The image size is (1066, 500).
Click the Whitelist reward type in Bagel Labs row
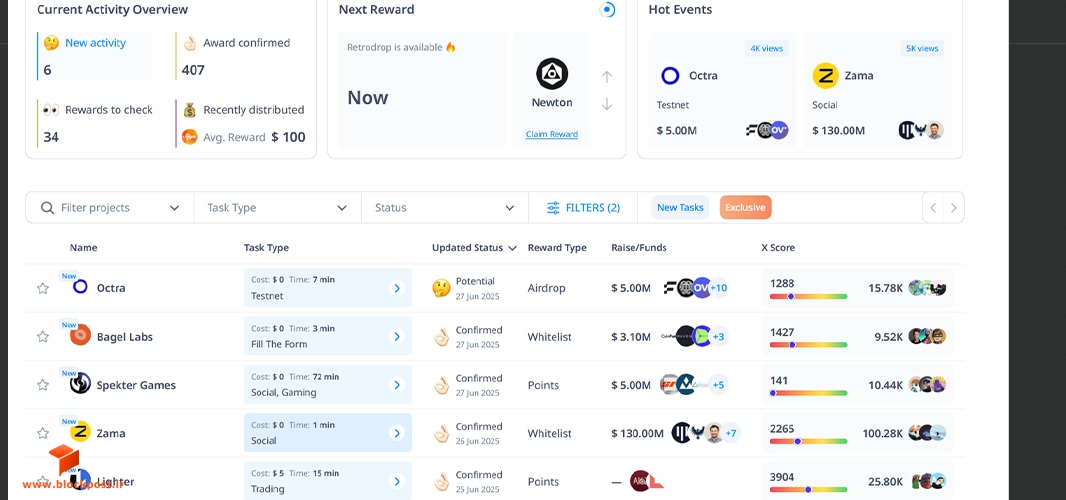click(x=549, y=337)
